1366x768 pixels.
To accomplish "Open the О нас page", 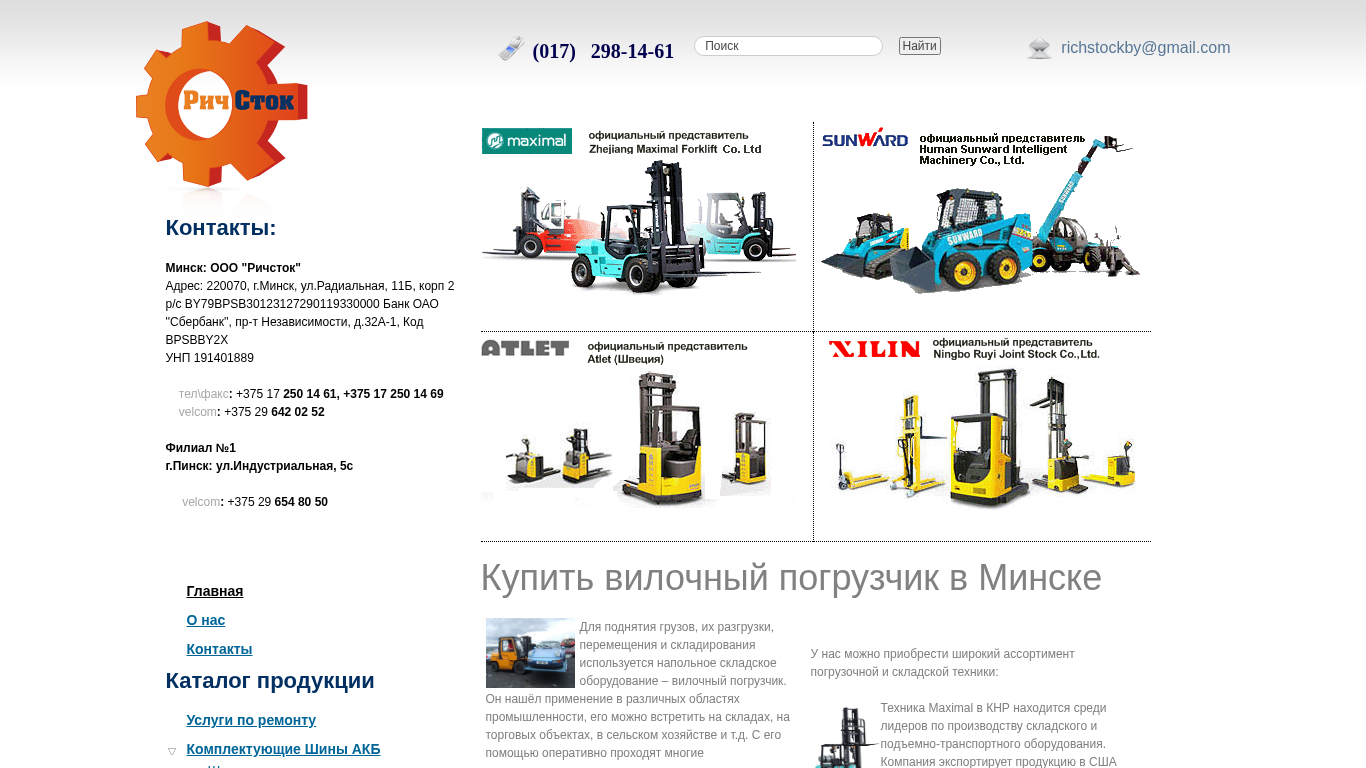I will 206,620.
